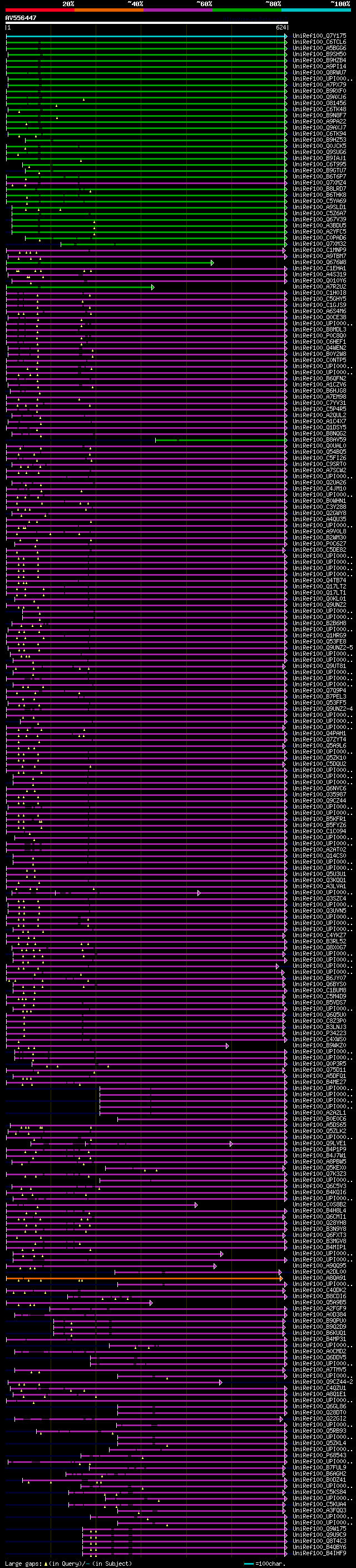
Task: Click the UniRef100_Q5A9L6 label
Action: click(319, 746)
